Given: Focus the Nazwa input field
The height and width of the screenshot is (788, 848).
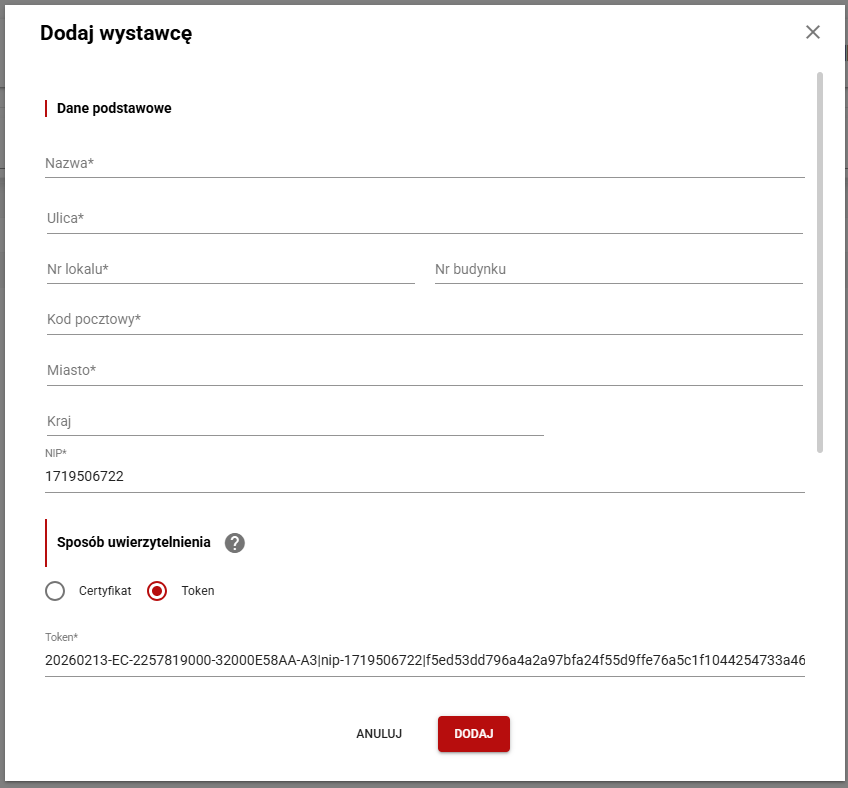Looking at the screenshot, I should 424,163.
